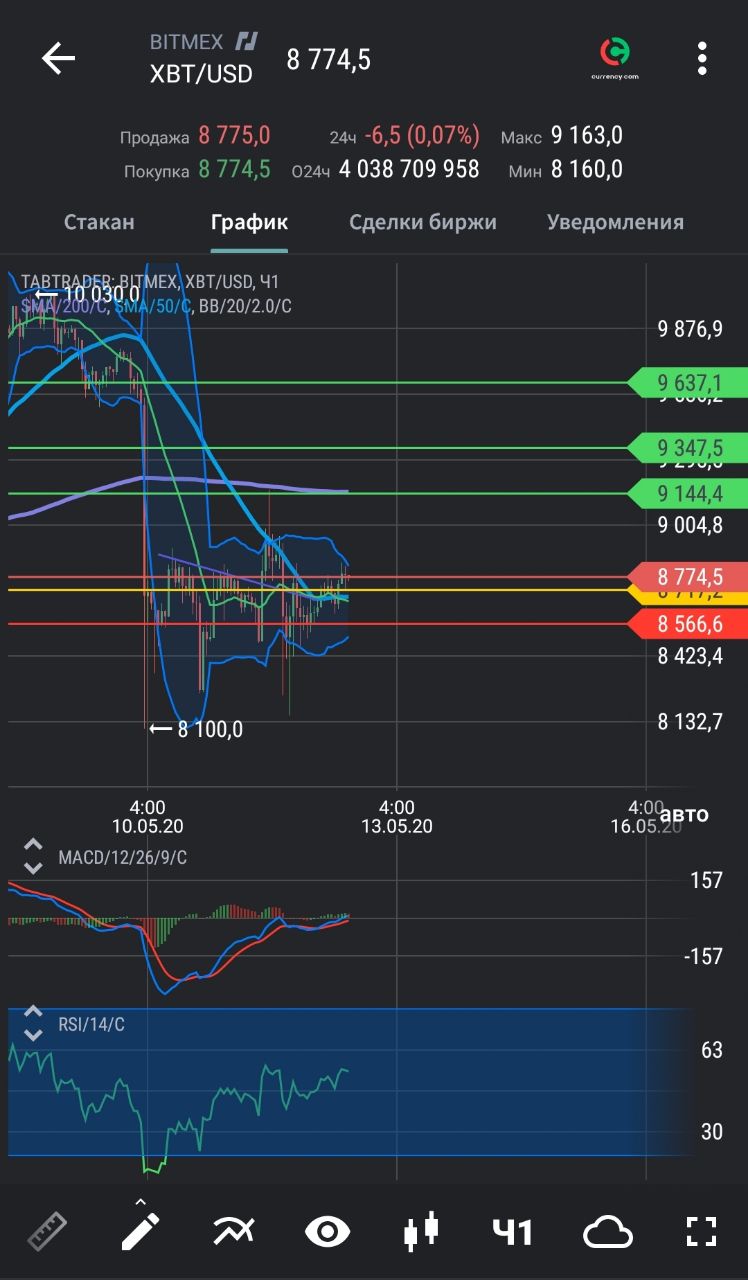This screenshot has width=748, height=1280.
Task: Switch to the Сделки биржи tab
Action: pyautogui.click(x=423, y=222)
